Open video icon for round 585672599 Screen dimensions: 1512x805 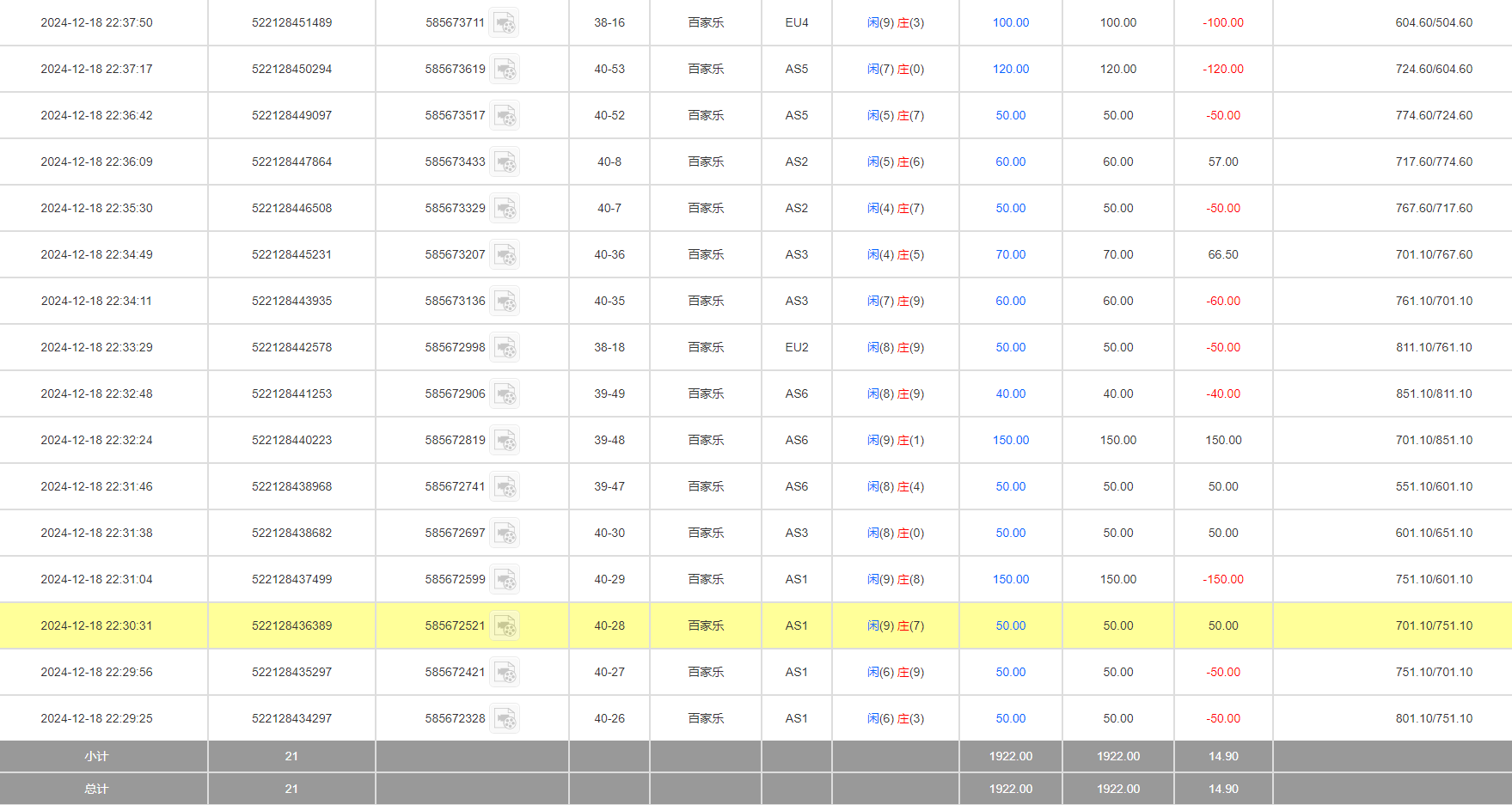pos(505,580)
